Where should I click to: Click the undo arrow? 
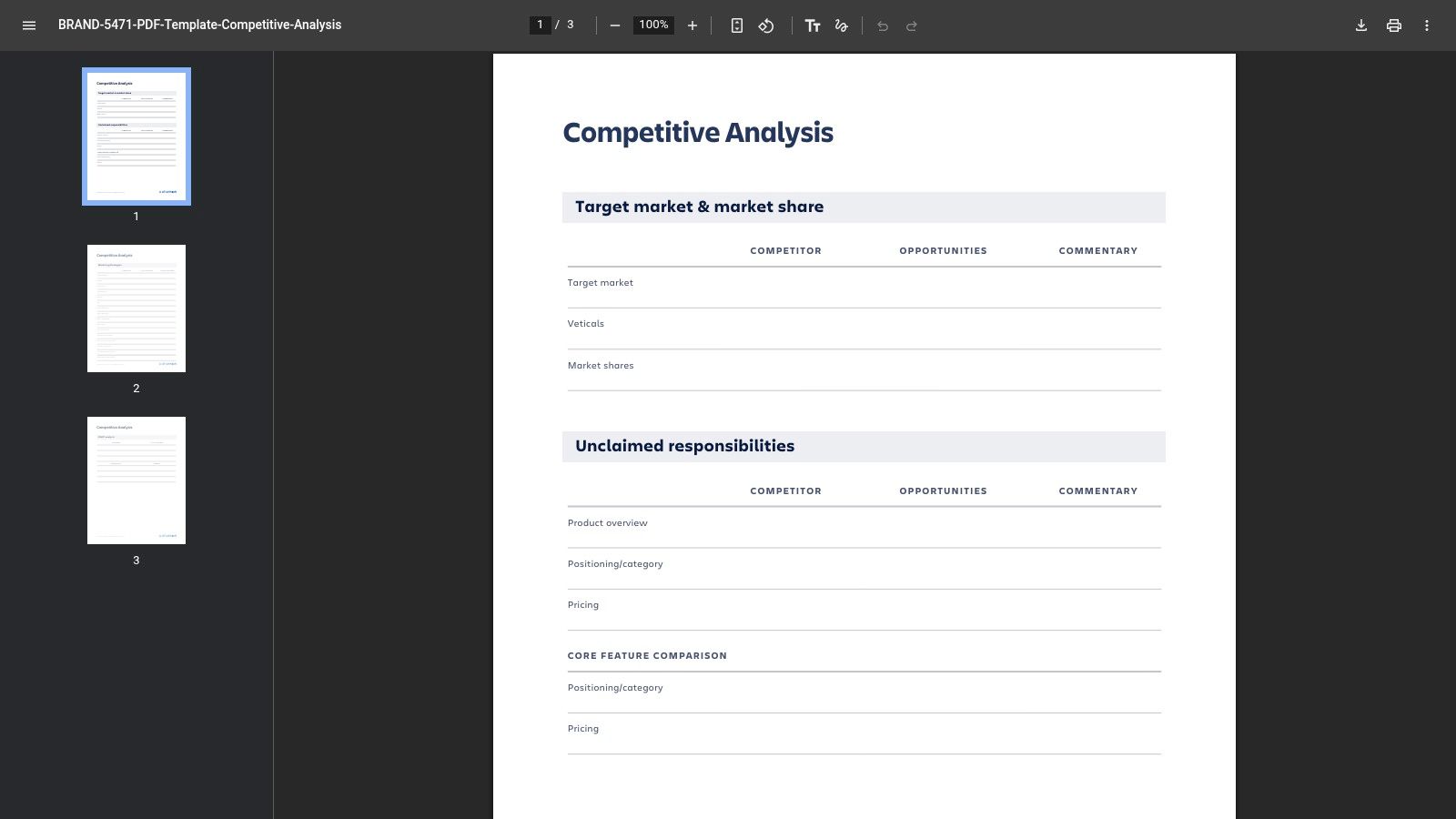click(883, 25)
